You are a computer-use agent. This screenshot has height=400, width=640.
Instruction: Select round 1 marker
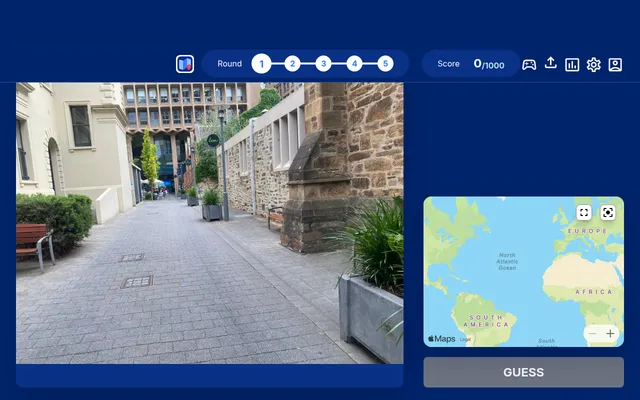[261, 64]
